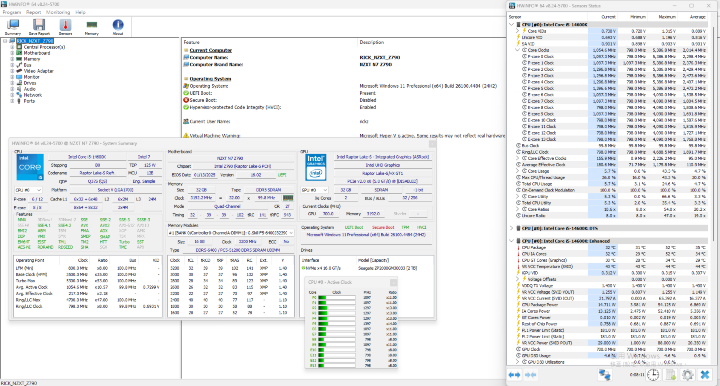The width and height of the screenshot is (720, 386).
Task: Select the CPU Package temperature row
Action: click(612, 247)
